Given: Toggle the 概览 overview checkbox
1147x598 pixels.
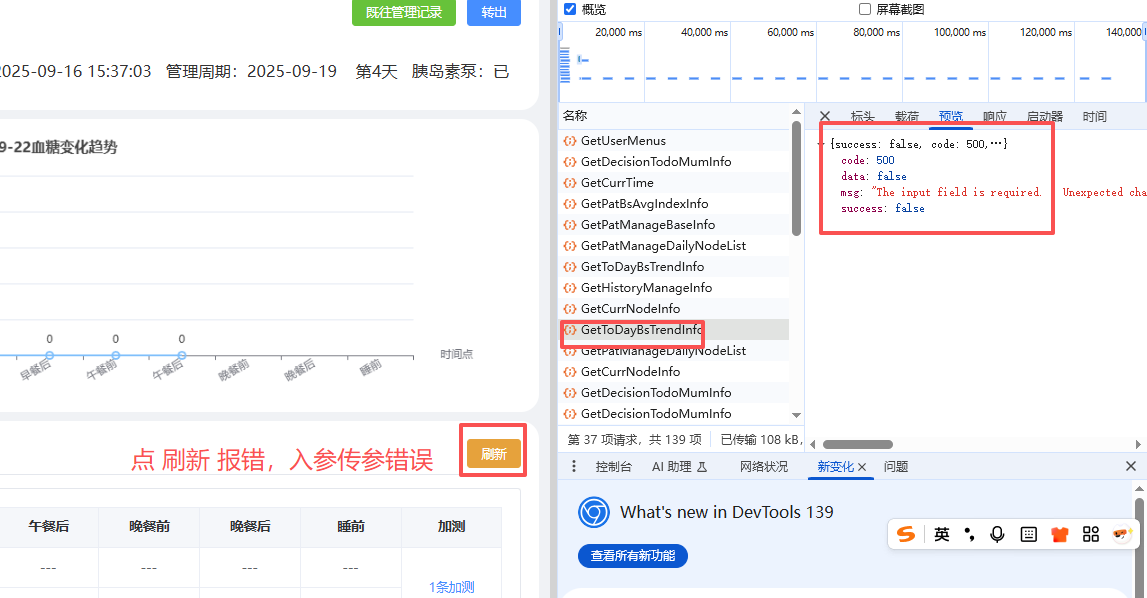Looking at the screenshot, I should pyautogui.click(x=570, y=9).
